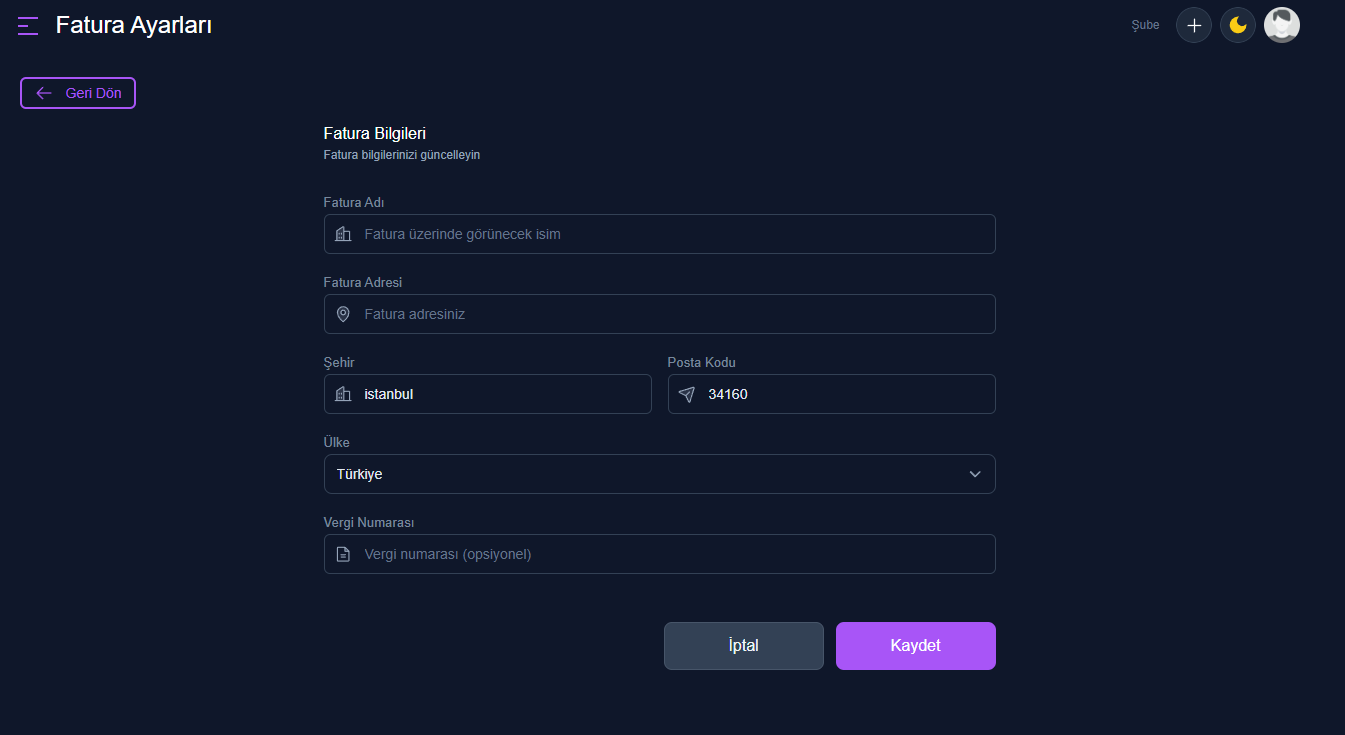Image resolution: width=1345 pixels, height=735 pixels.
Task: Open the Türkiye country selector
Action: [x=660, y=474]
